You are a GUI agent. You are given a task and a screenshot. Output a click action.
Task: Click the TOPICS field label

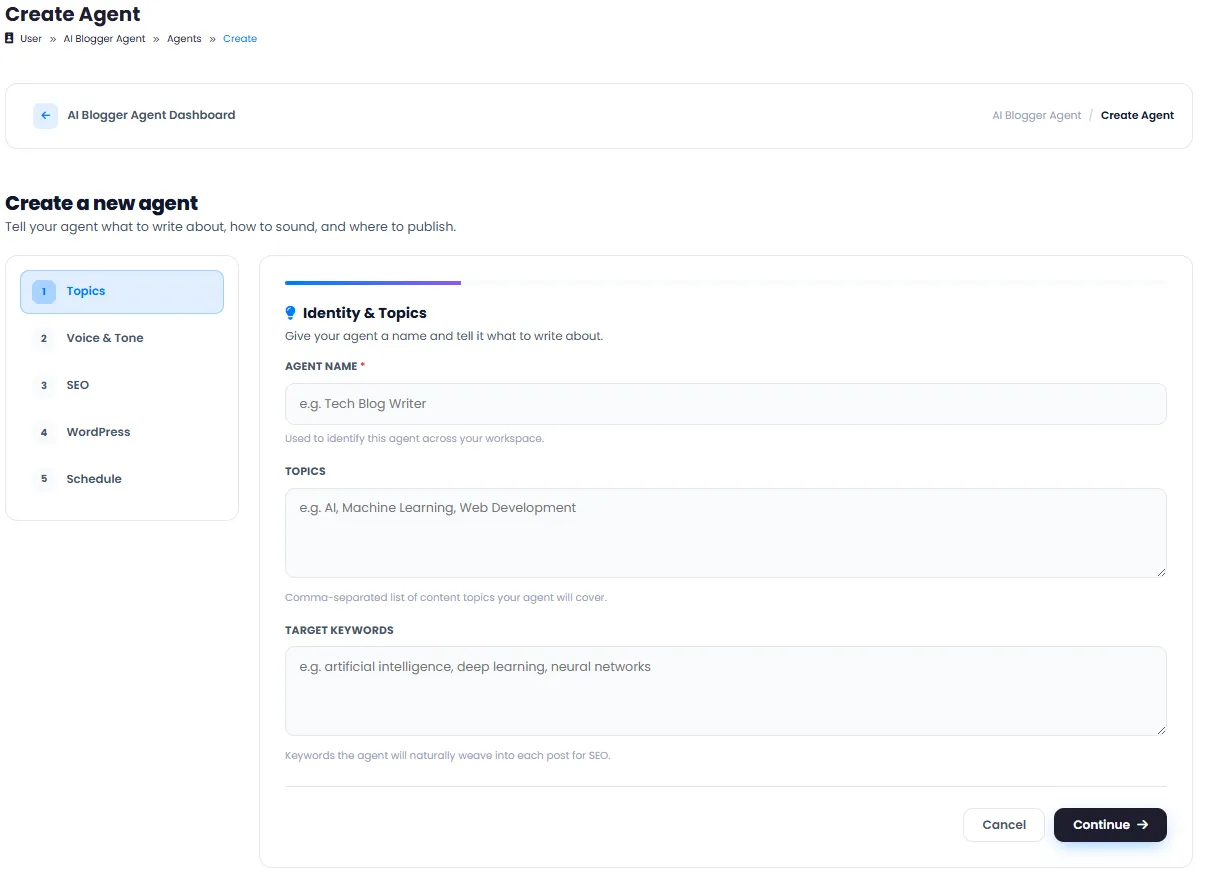[305, 472]
